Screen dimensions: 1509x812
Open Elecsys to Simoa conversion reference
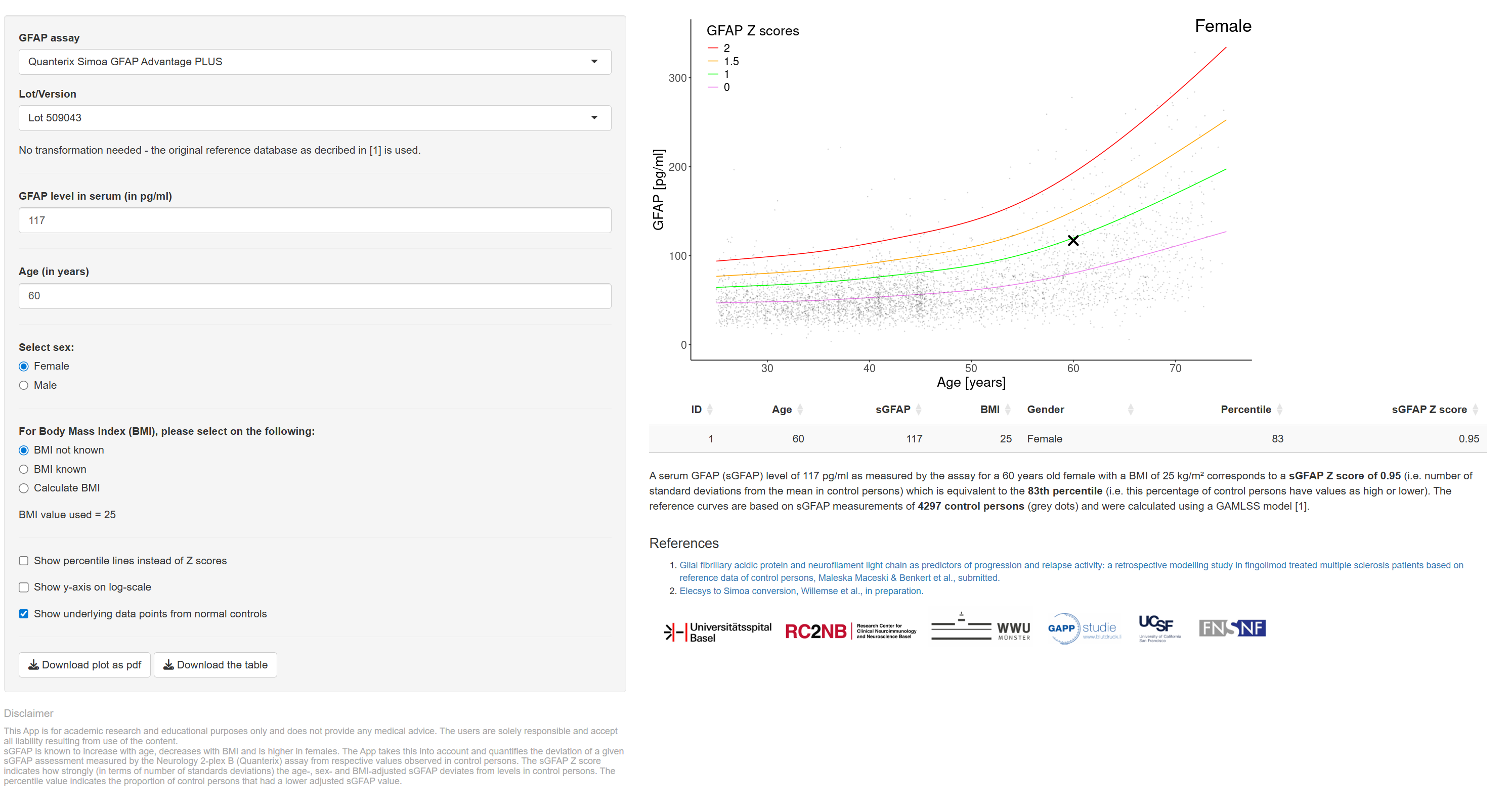coord(801,591)
